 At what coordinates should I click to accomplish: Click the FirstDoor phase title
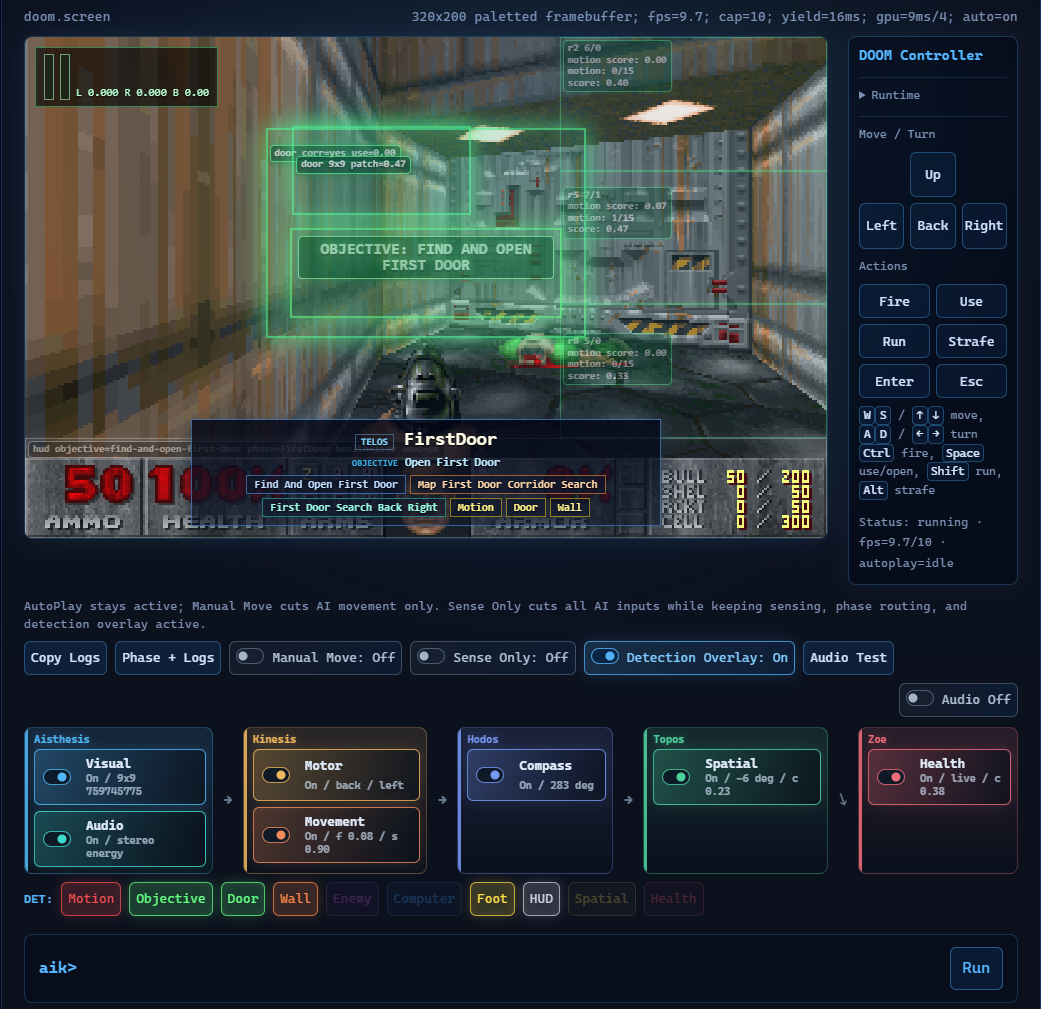click(451, 439)
